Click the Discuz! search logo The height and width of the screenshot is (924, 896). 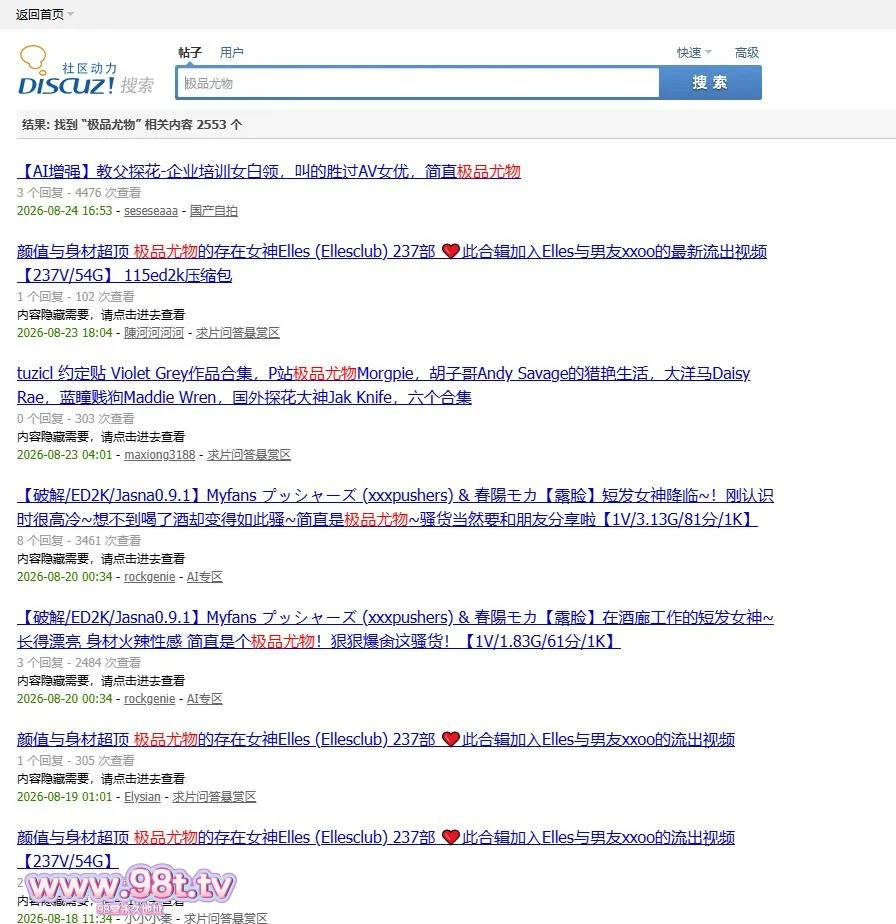(86, 71)
